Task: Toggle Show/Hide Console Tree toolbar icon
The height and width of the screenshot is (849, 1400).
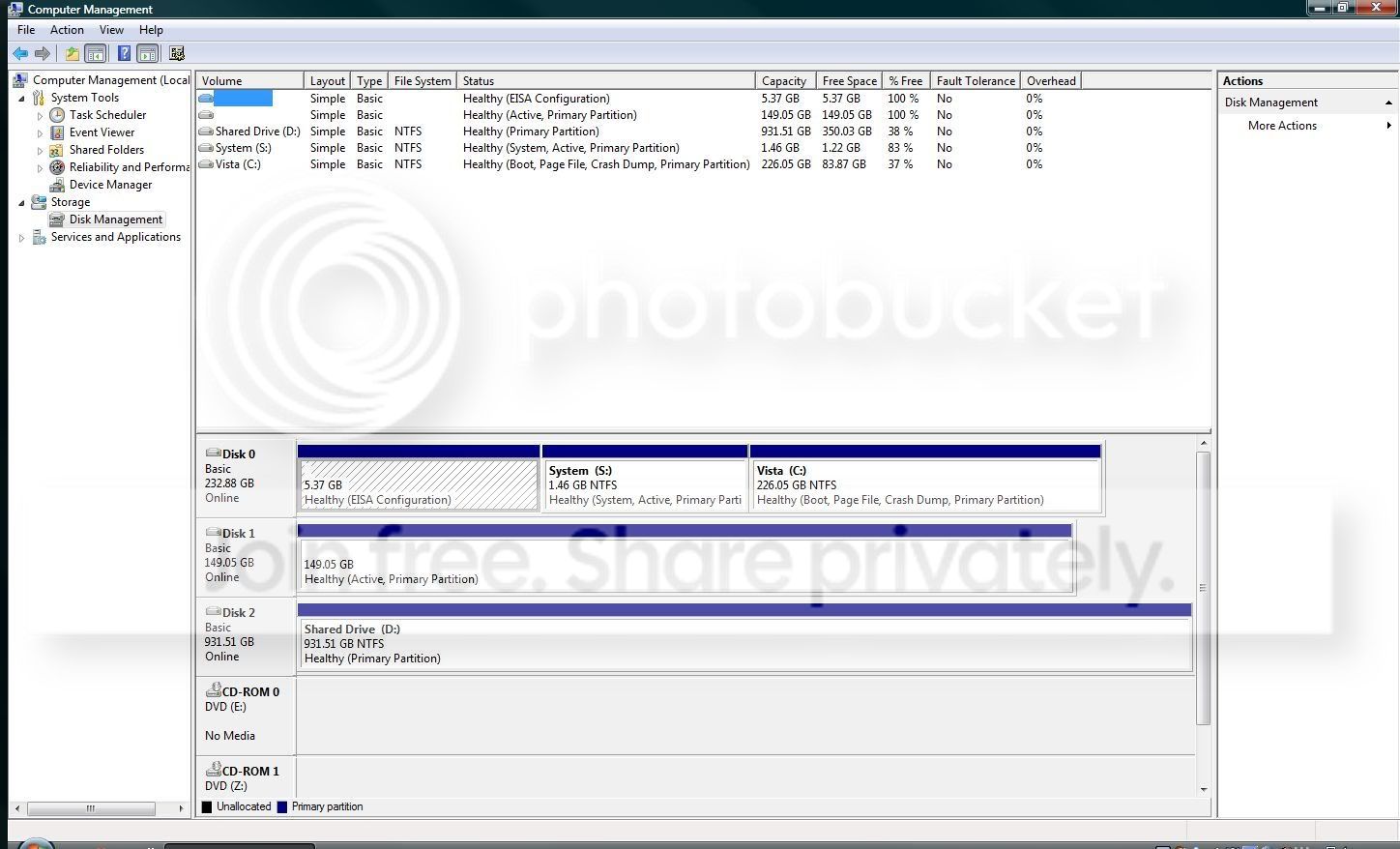Action: point(95,54)
